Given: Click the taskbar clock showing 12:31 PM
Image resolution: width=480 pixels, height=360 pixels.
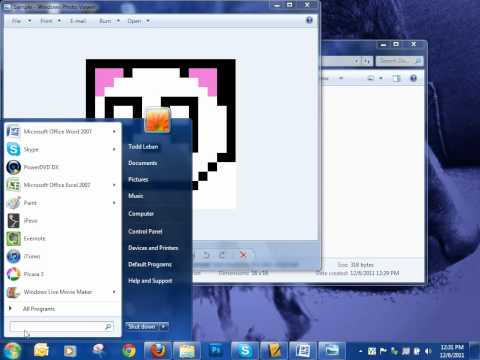Looking at the screenshot, I should coord(452,351).
